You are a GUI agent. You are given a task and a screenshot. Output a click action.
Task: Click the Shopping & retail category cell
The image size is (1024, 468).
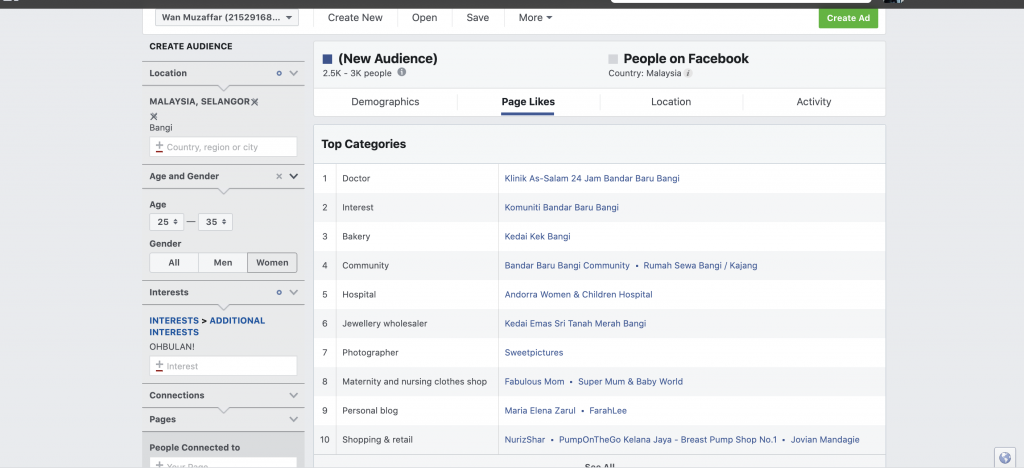pyautogui.click(x=417, y=440)
